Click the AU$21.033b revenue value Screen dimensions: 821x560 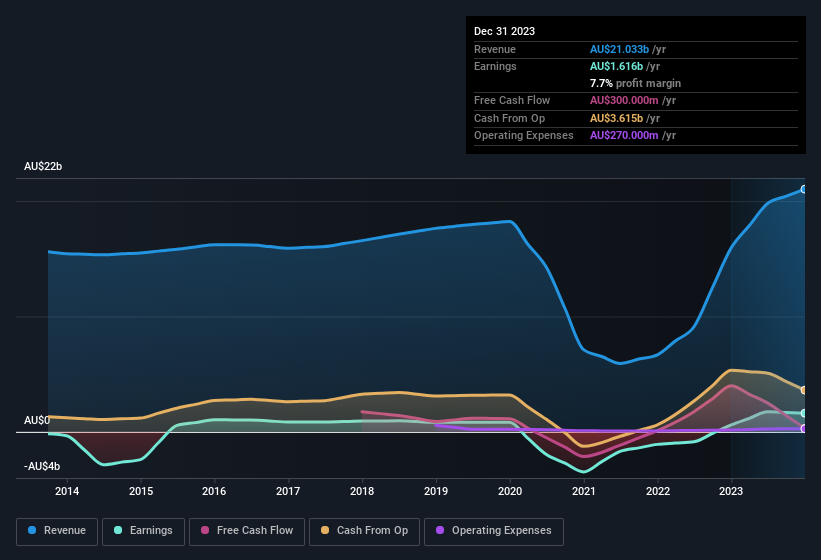coord(619,49)
